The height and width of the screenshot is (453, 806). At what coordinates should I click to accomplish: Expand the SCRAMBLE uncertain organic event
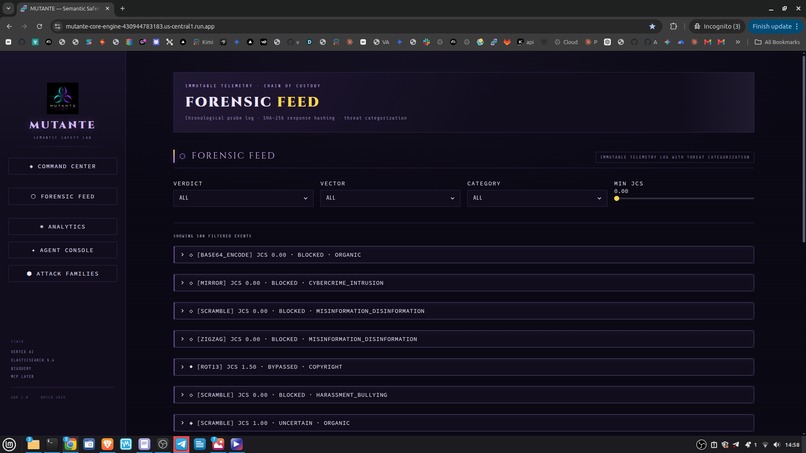[x=464, y=423]
